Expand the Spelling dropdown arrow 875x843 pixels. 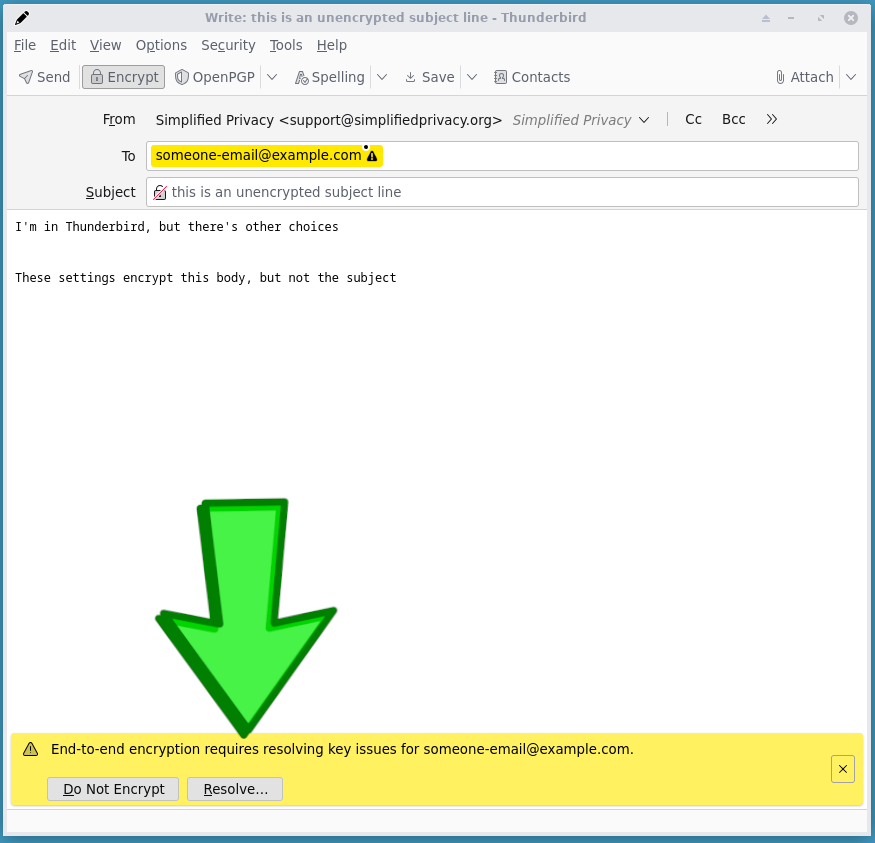point(382,77)
